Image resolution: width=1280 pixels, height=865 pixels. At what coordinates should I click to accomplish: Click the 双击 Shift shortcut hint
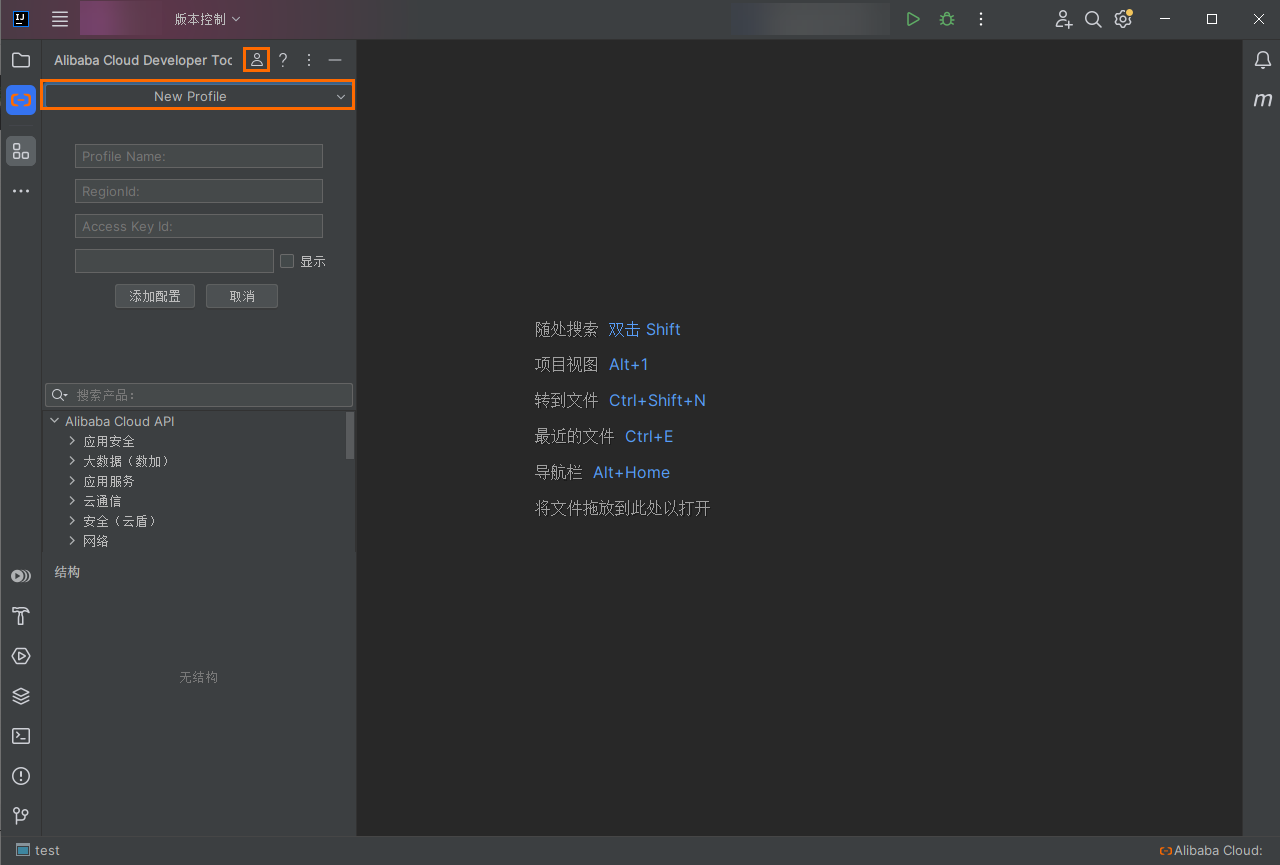click(645, 329)
